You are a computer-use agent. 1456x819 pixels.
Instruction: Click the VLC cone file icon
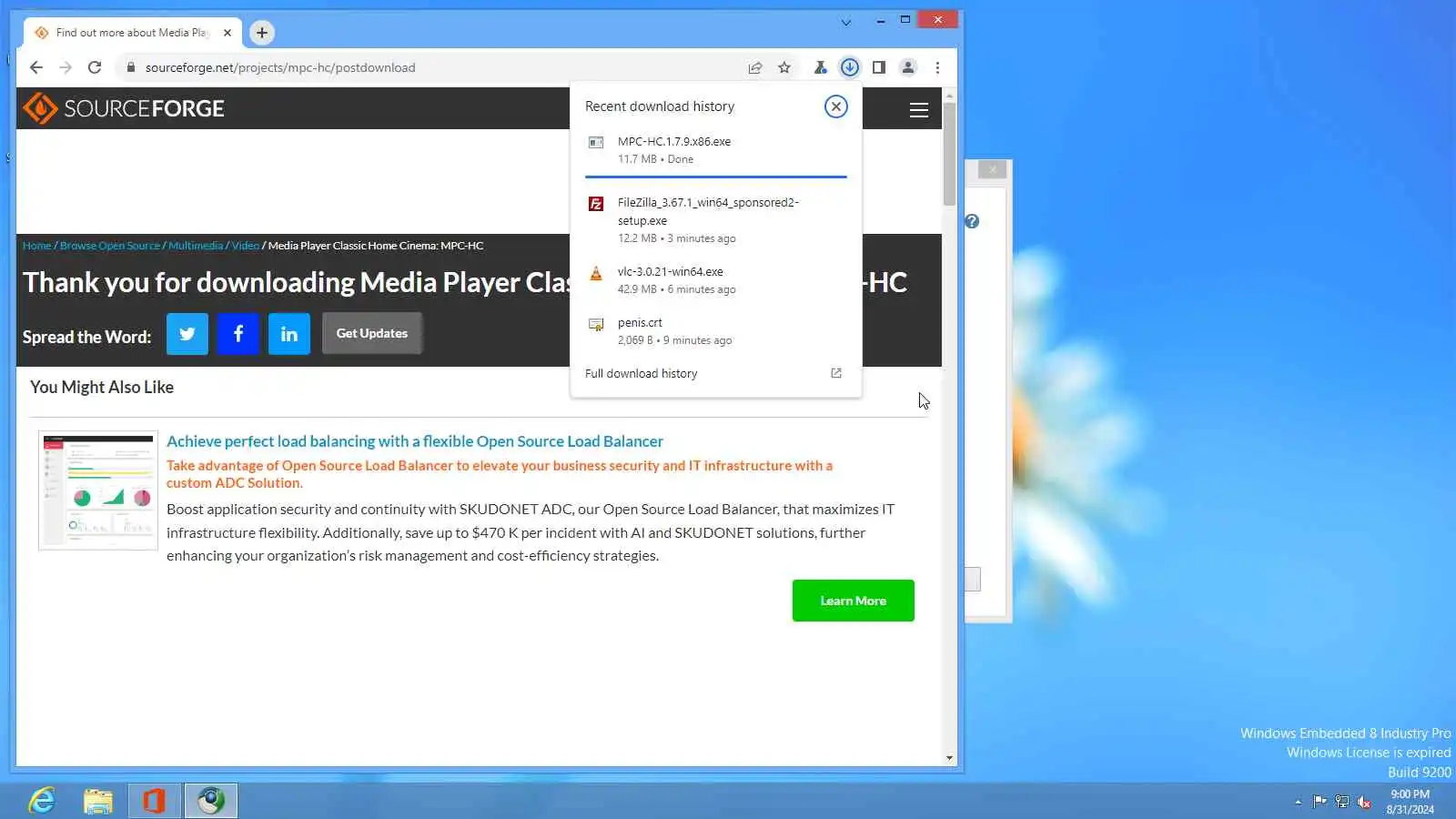[x=596, y=273]
